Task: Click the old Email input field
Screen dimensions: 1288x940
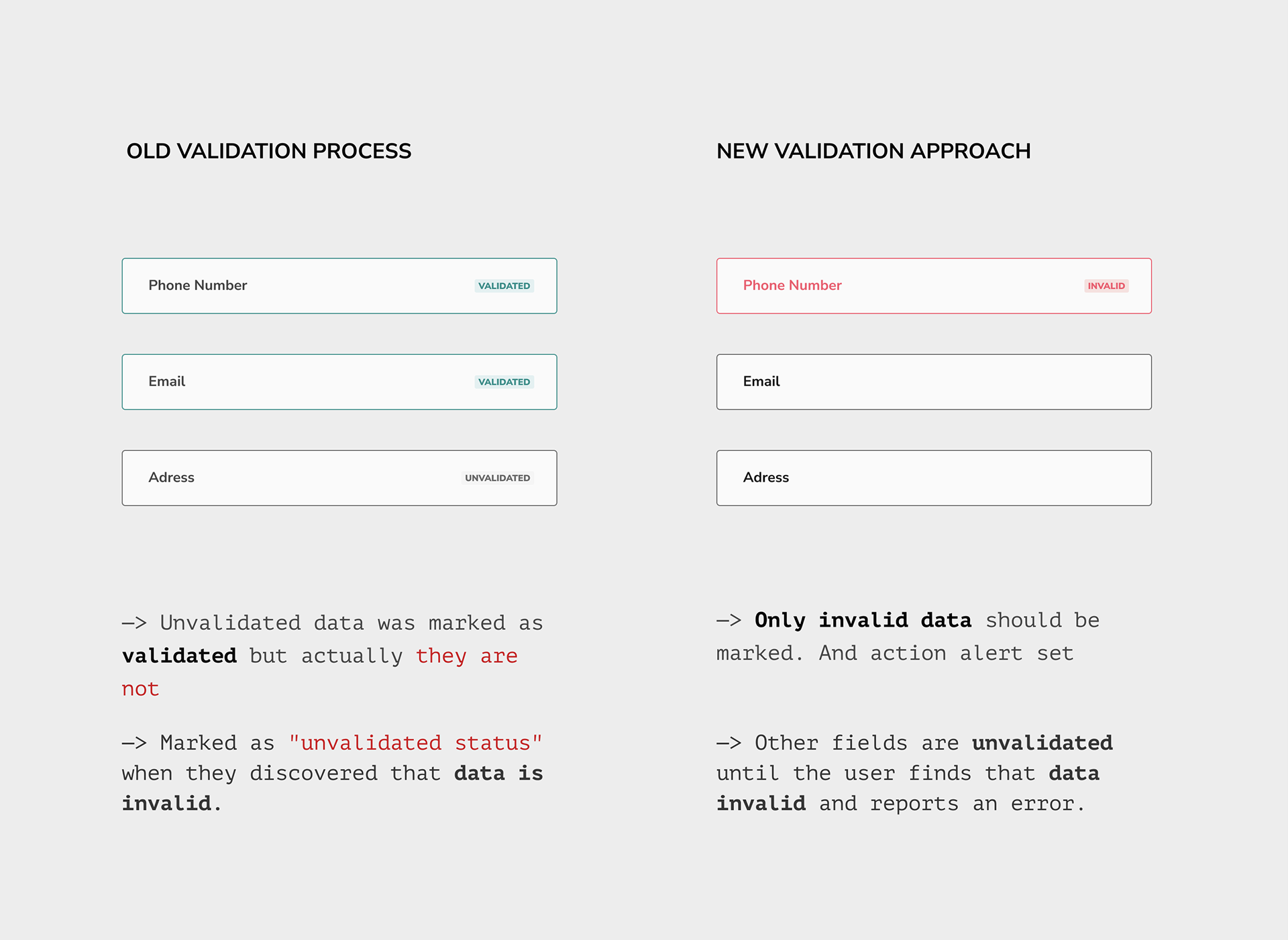Action: tap(339, 382)
